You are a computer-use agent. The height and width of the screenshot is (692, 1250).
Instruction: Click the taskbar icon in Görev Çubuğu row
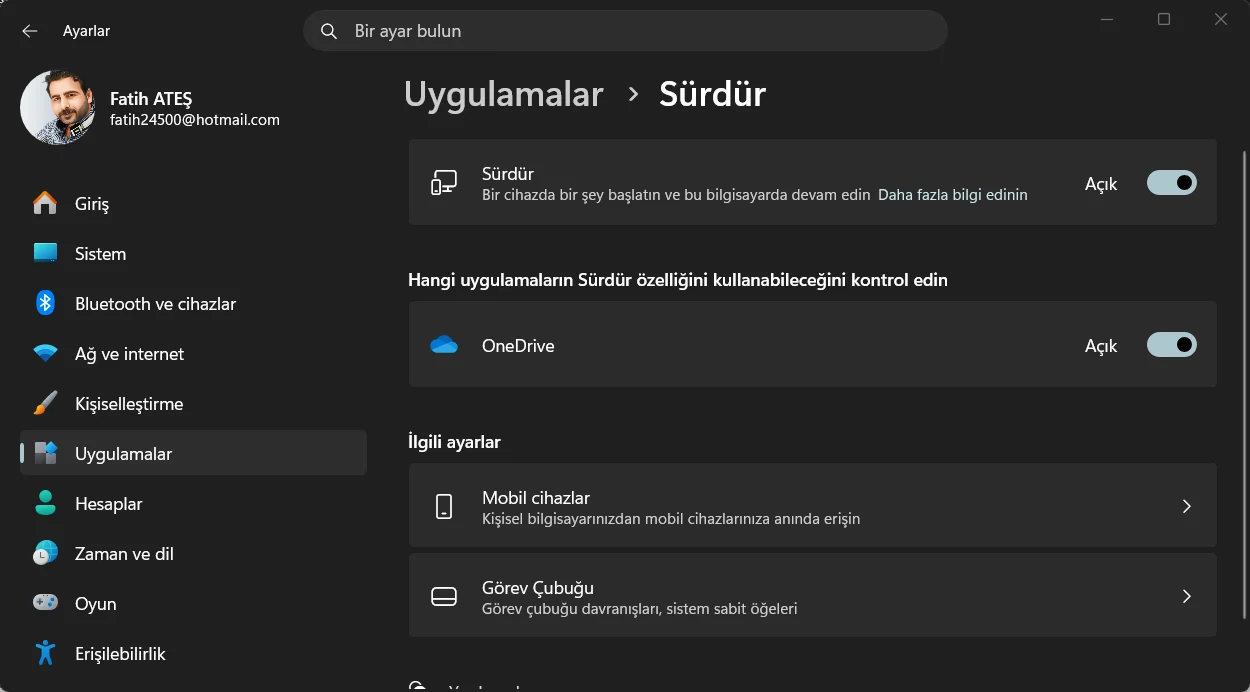coord(444,596)
